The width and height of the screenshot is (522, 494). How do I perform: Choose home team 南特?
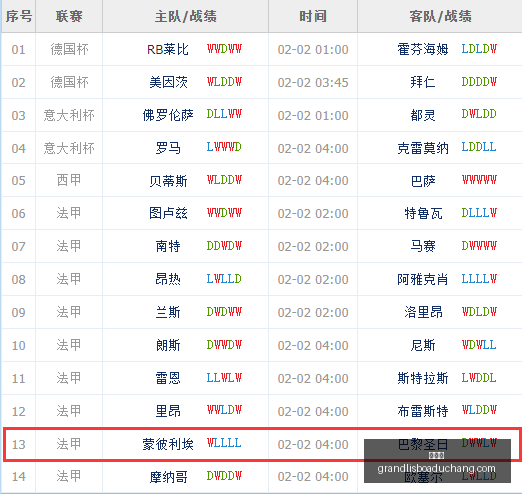coord(168,246)
